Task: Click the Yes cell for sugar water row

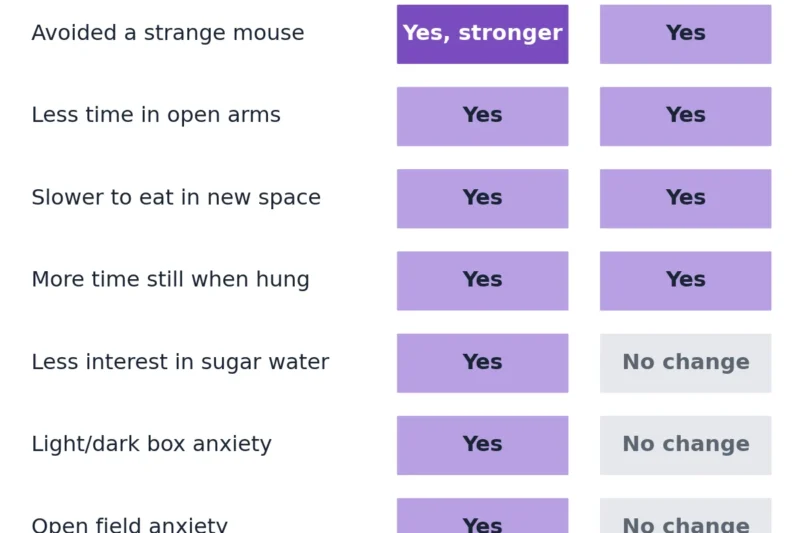Action: point(482,363)
